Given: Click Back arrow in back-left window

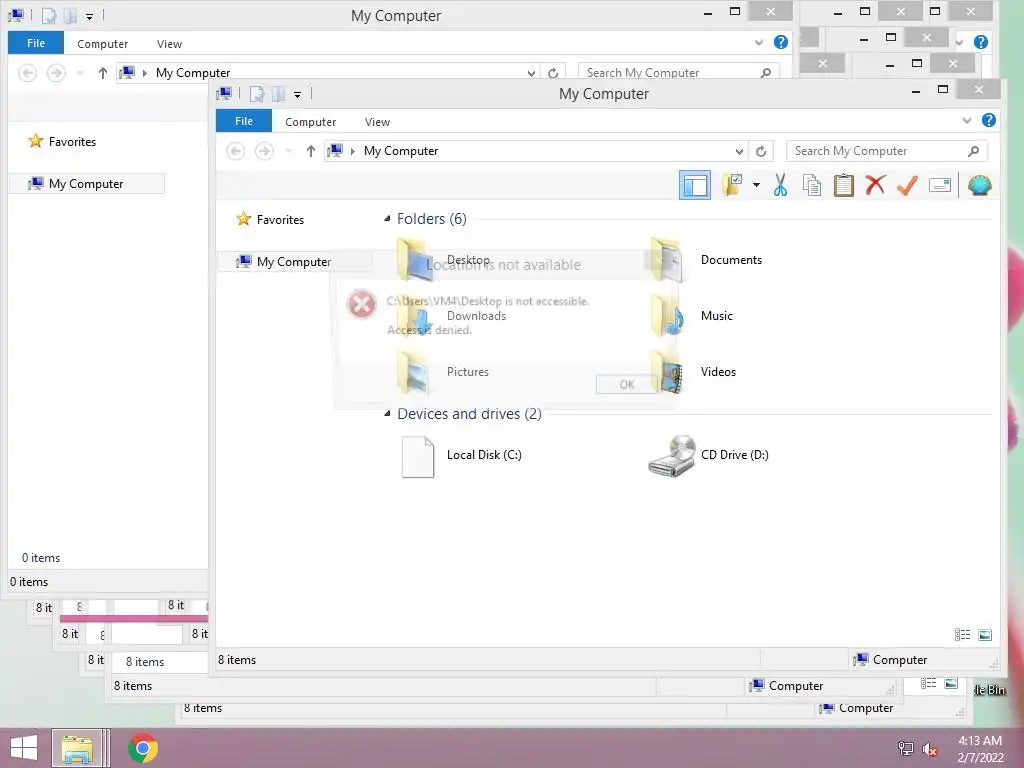Looking at the screenshot, I should coord(27,73).
